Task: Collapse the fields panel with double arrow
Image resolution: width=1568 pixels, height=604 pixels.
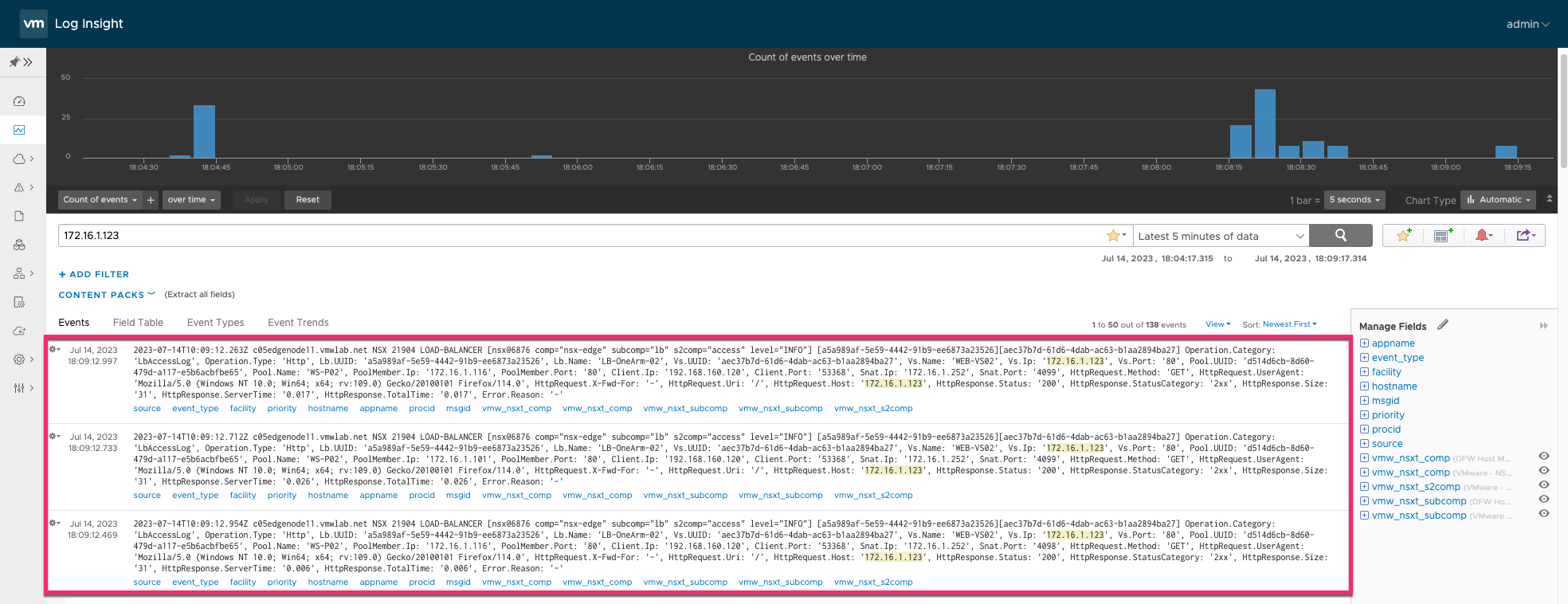Action: [1543, 326]
